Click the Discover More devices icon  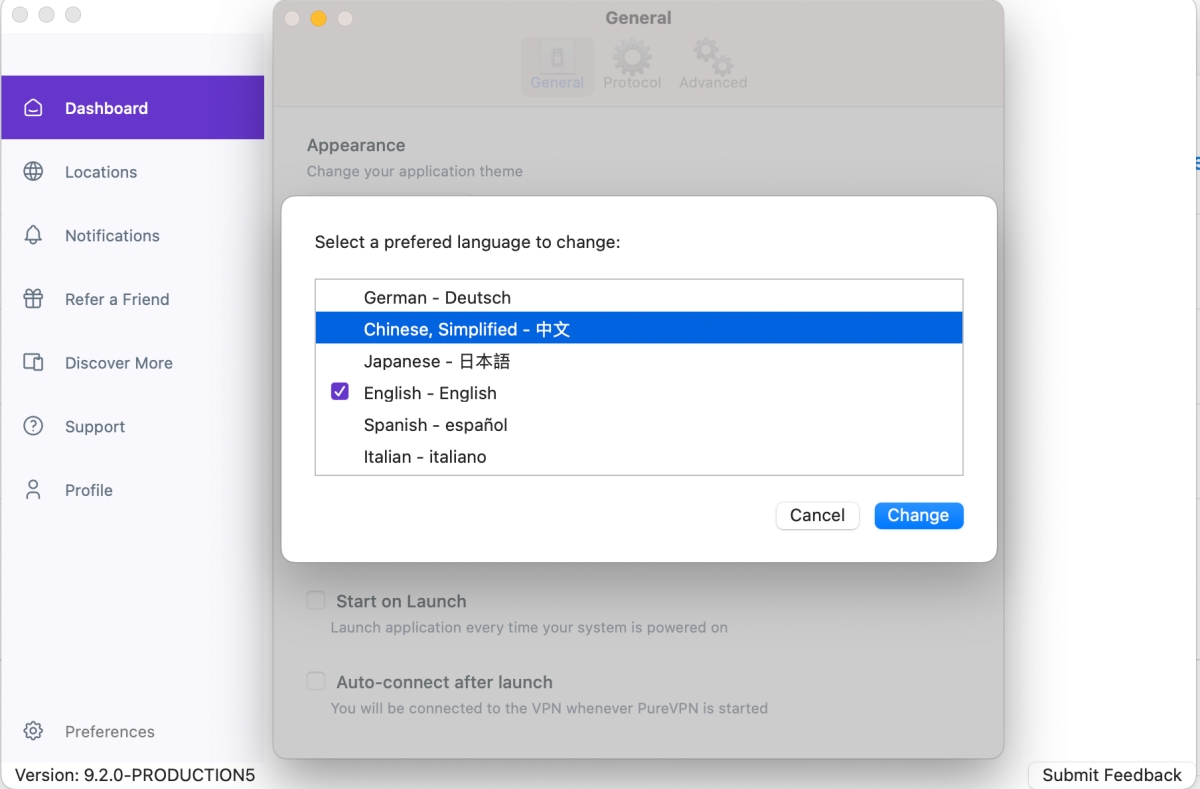coord(33,363)
